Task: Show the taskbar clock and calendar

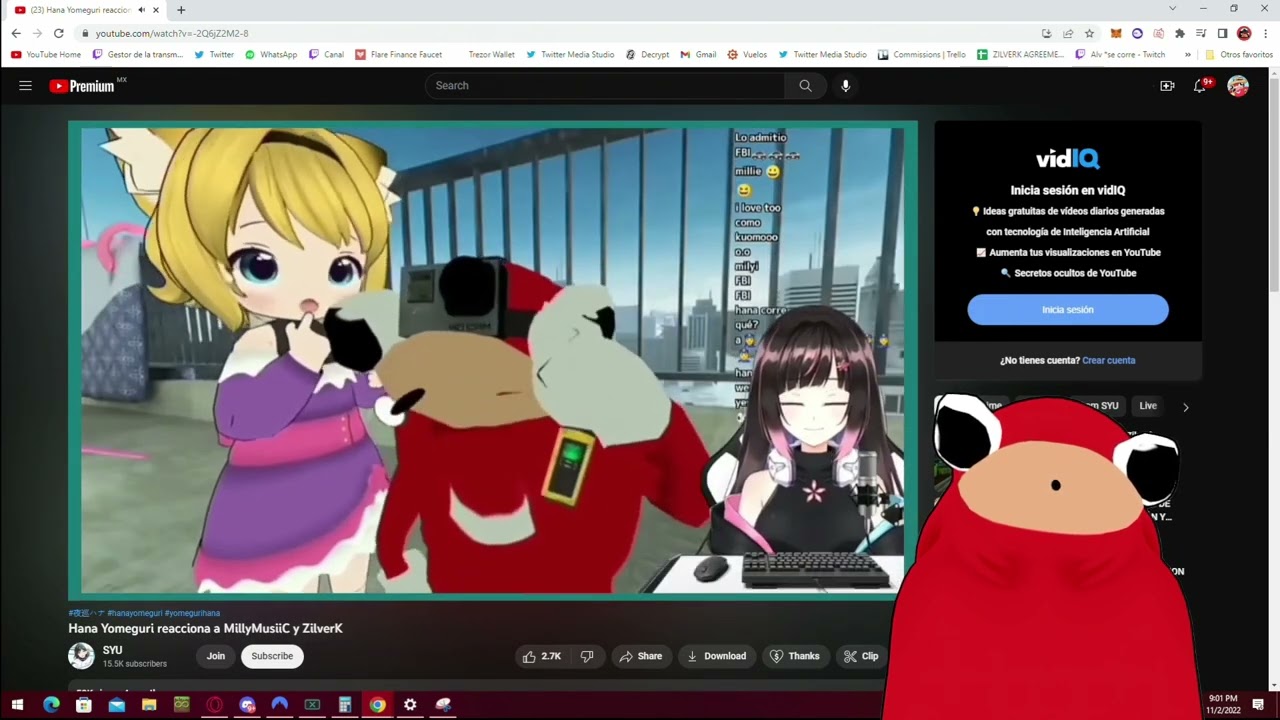Action: point(1223,705)
